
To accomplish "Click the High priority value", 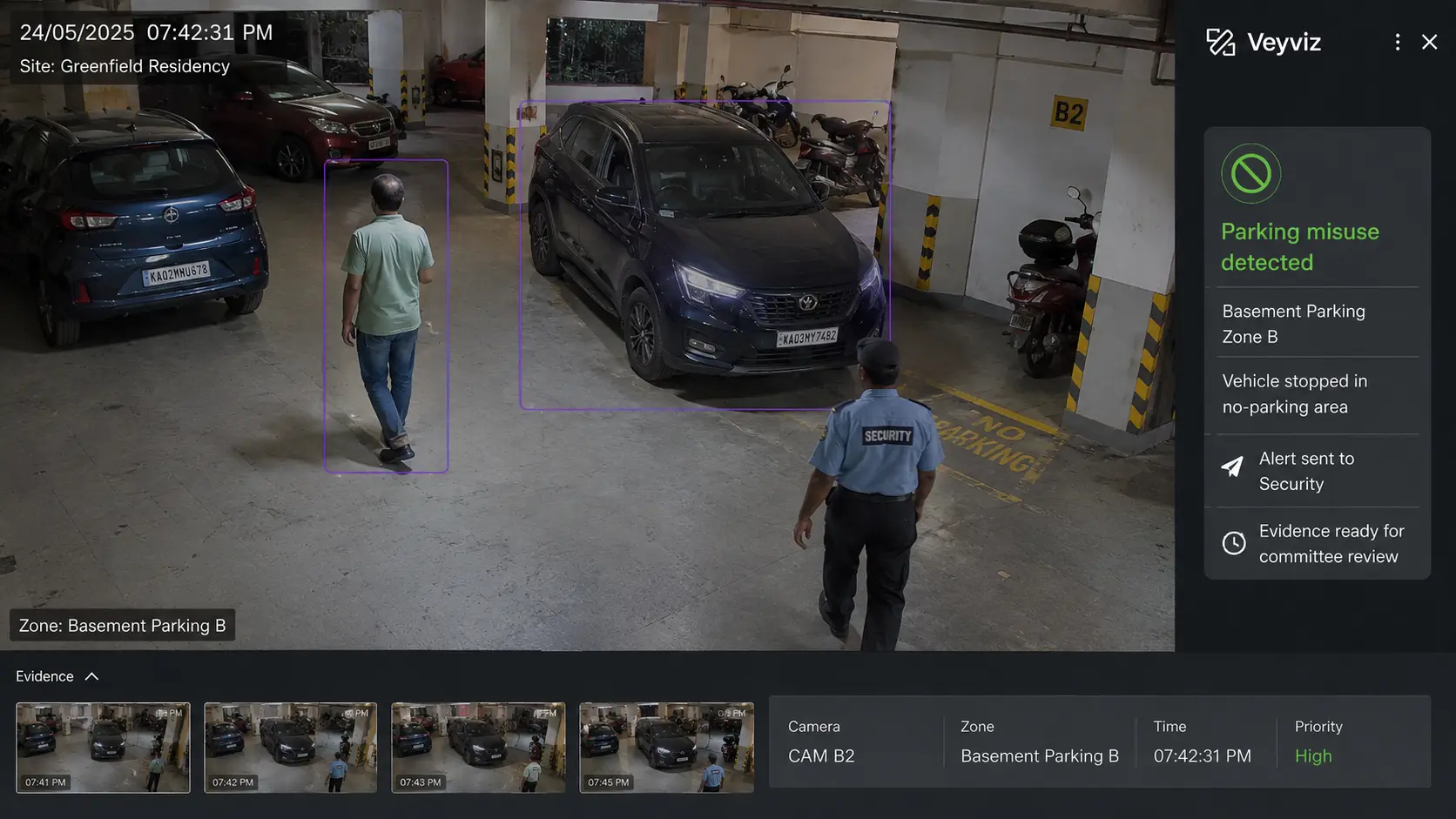I will coord(1313,756).
